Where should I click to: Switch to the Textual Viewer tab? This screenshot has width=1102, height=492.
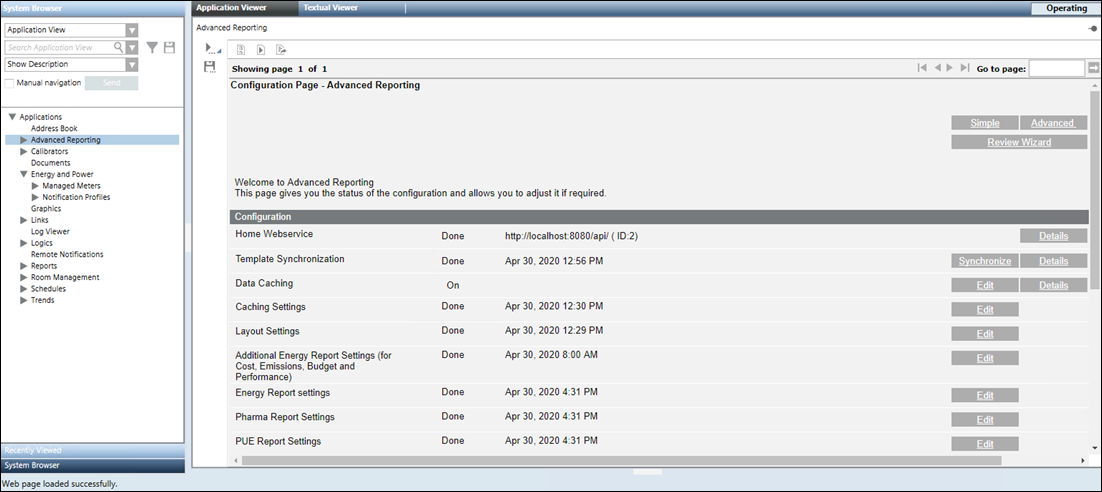coord(330,8)
